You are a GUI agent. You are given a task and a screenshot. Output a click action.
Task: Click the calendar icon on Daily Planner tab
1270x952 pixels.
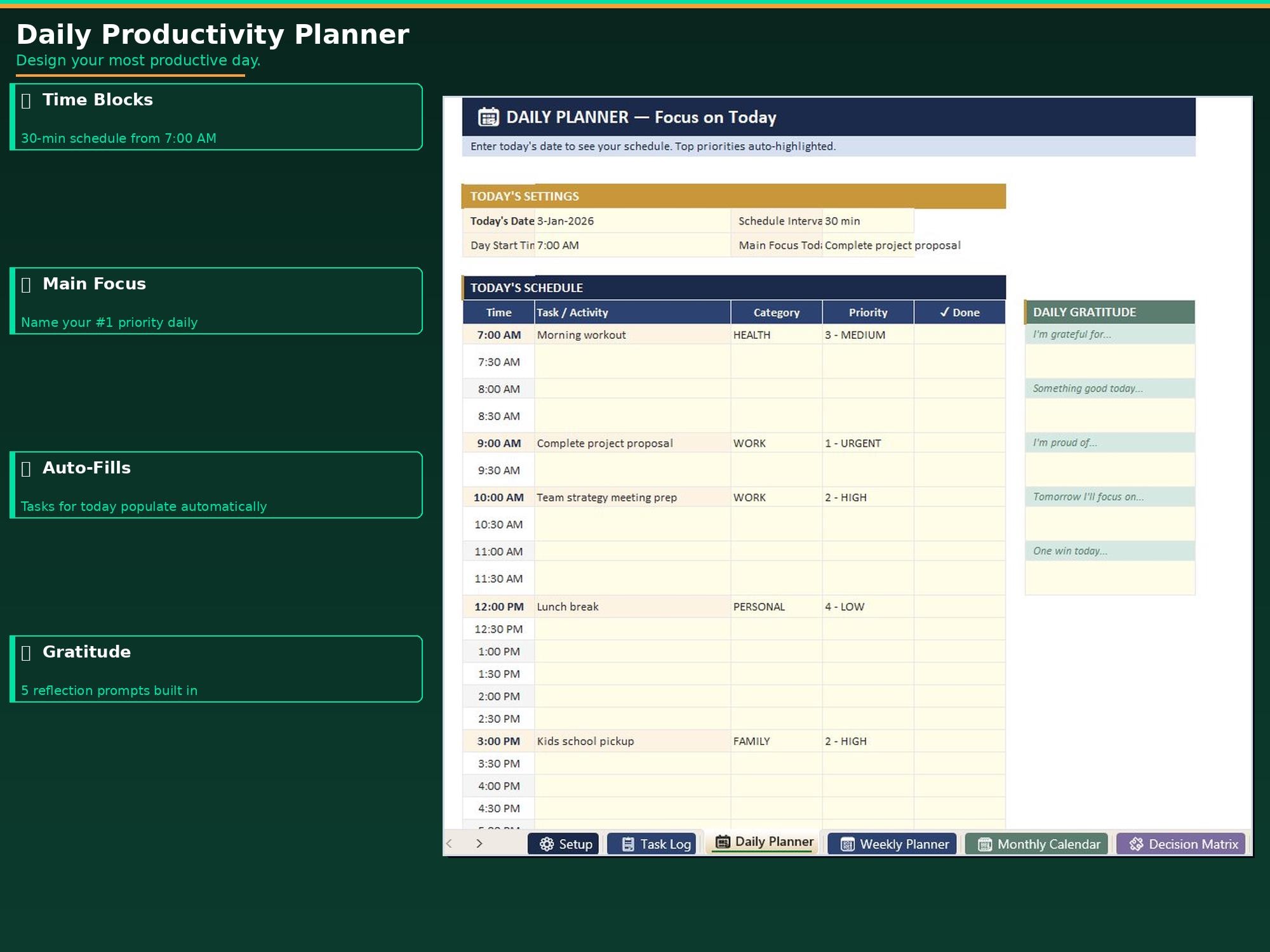coord(723,842)
